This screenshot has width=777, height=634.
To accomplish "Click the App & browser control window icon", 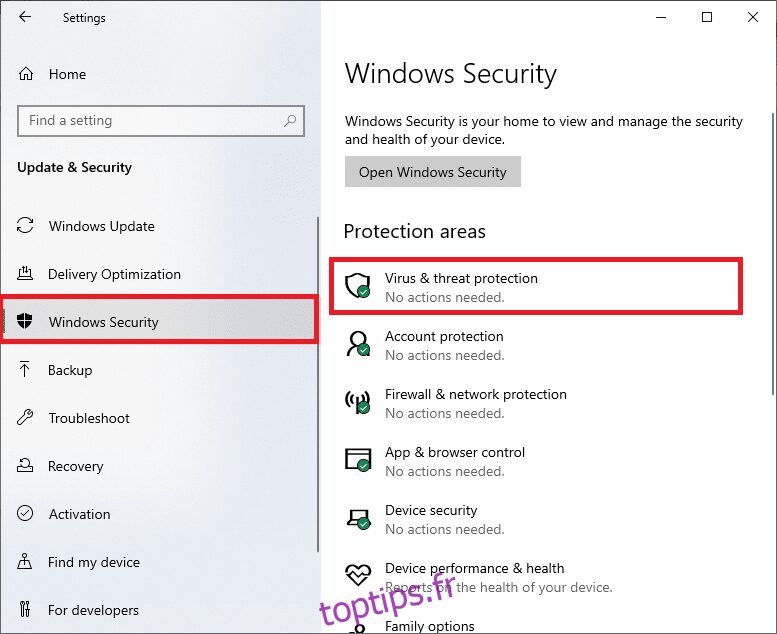I will 358,460.
